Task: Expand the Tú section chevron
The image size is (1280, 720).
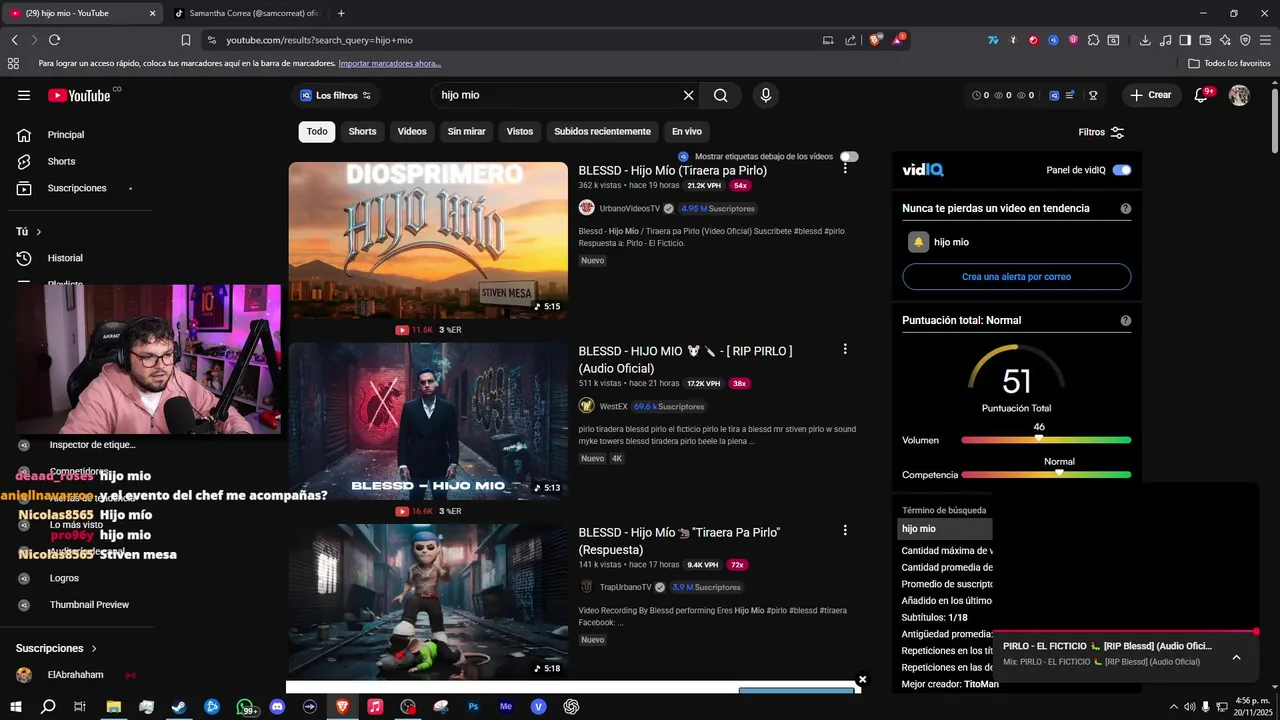Action: (x=39, y=232)
